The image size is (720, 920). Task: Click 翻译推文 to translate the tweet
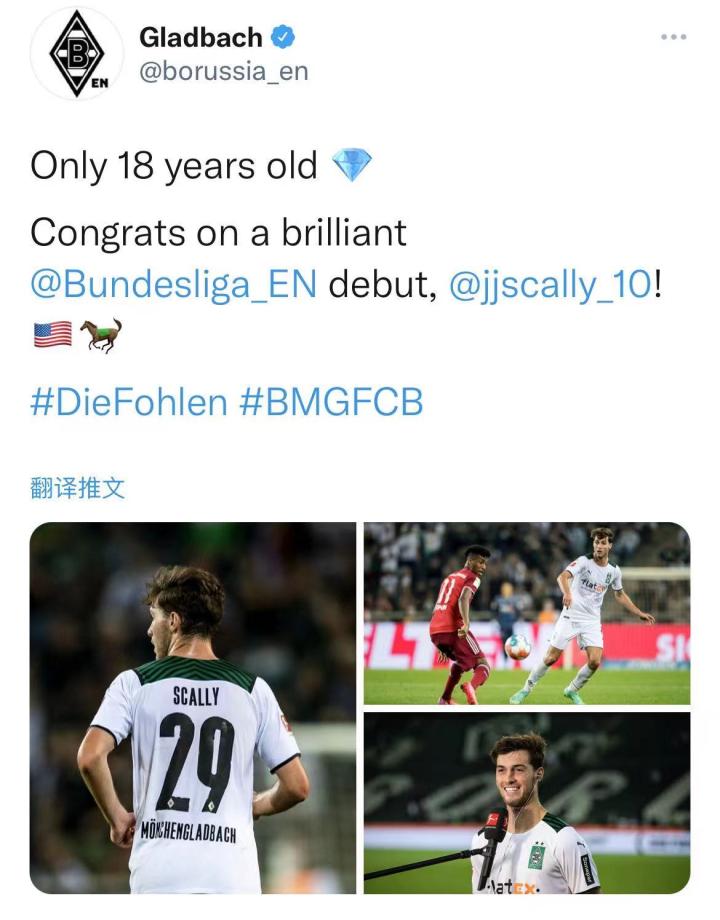click(78, 488)
